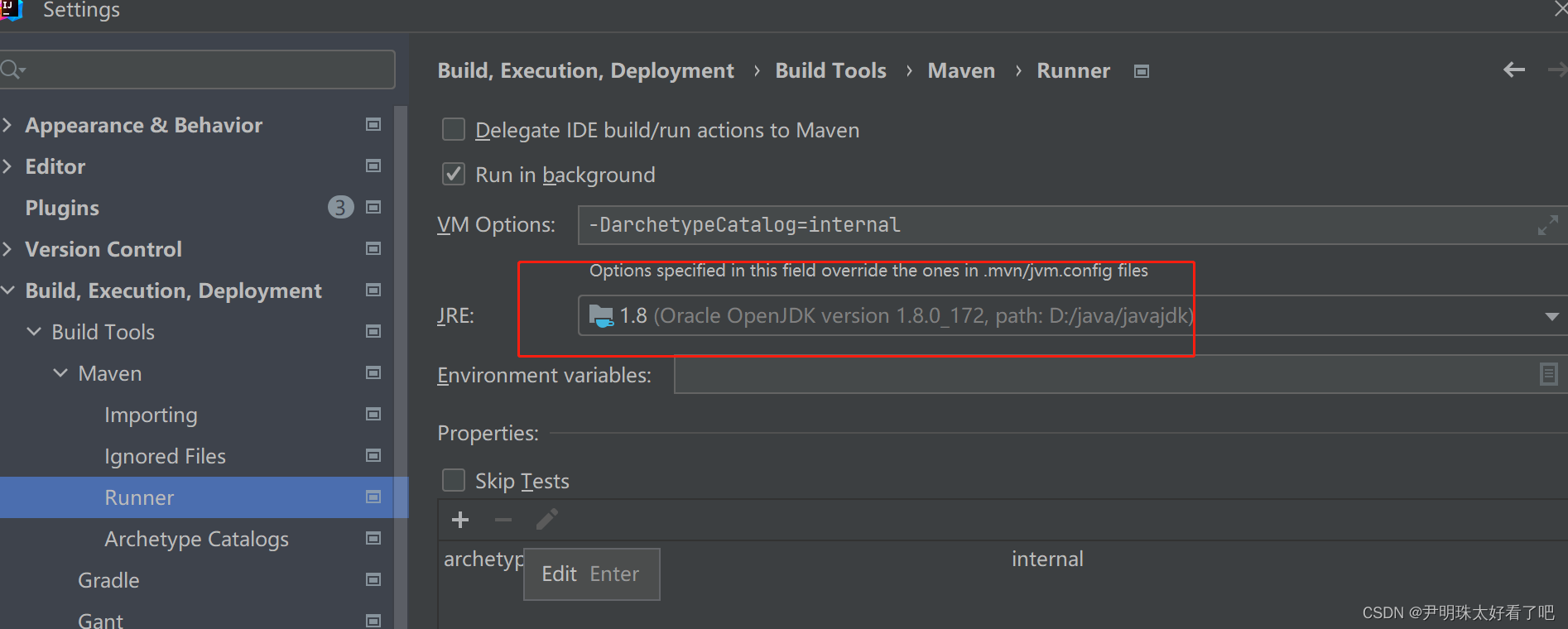1568x629 pixels.
Task: Click Build Tools in the breadcrumb path
Action: point(830,70)
